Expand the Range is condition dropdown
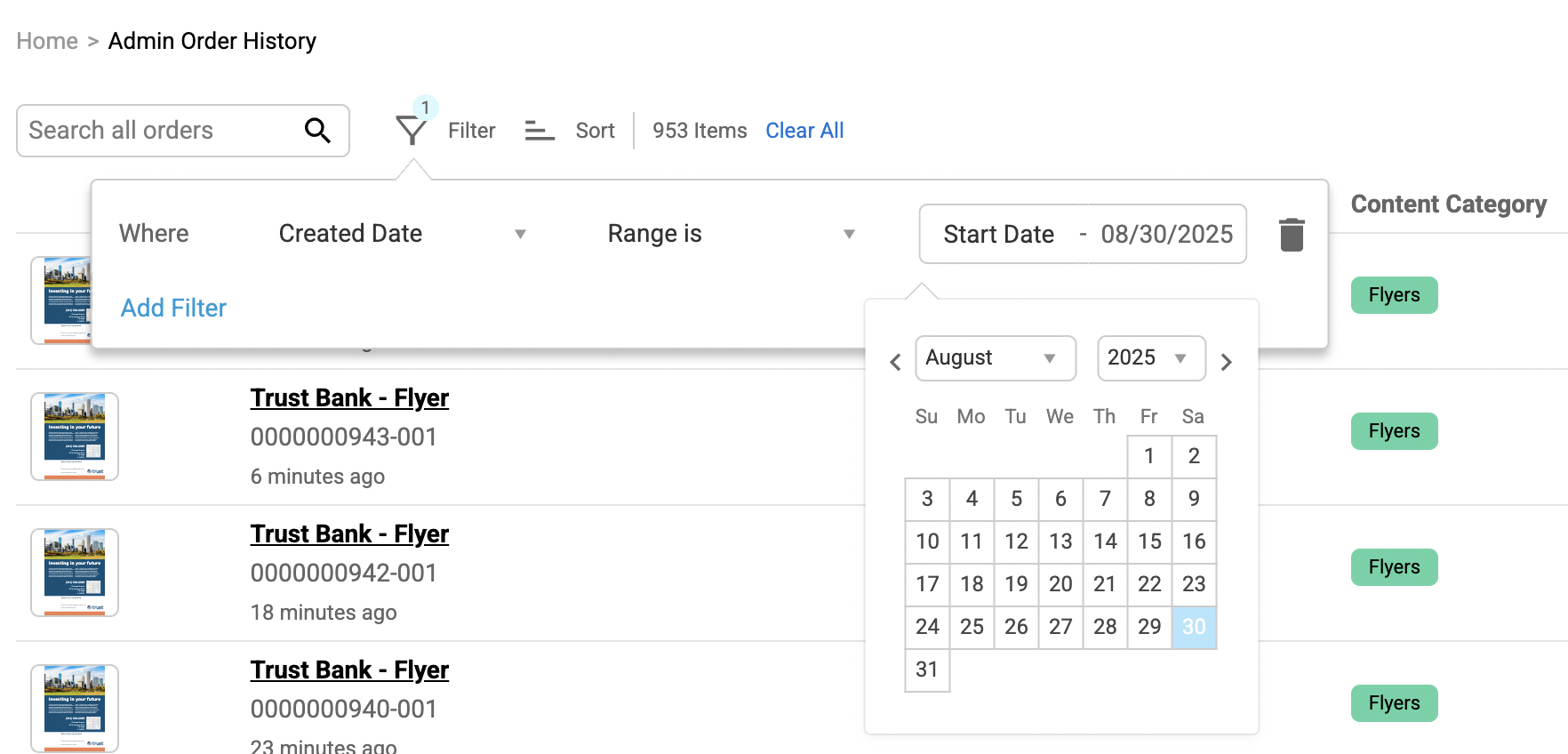This screenshot has width=1568, height=754. 731,234
